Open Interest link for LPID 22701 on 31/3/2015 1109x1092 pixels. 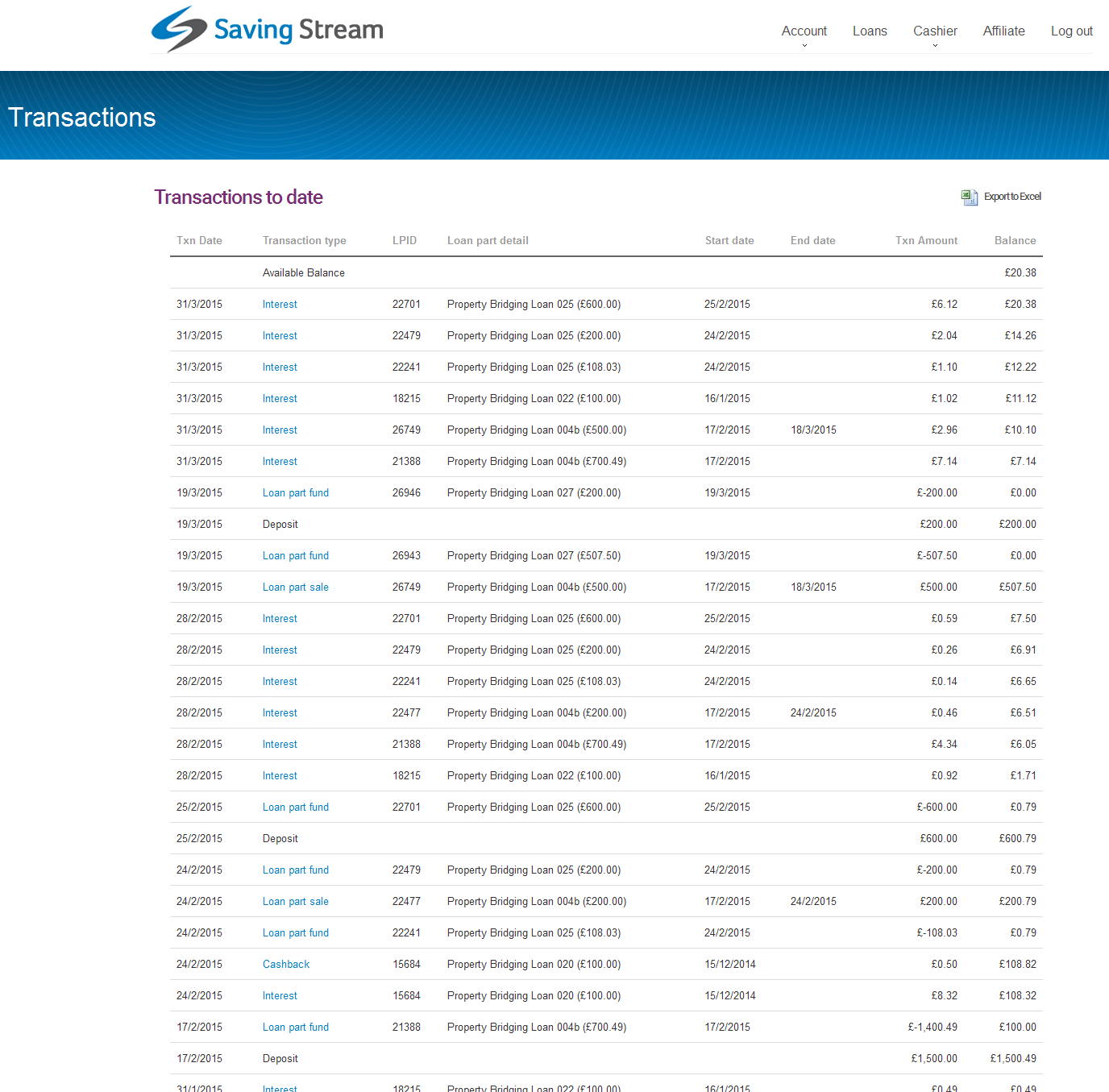click(x=280, y=304)
